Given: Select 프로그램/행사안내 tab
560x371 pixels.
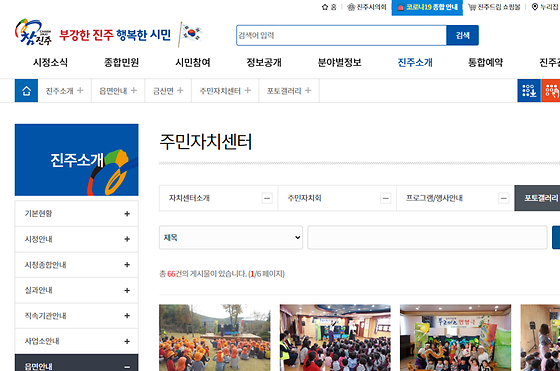Looking at the screenshot, I should [455, 198].
